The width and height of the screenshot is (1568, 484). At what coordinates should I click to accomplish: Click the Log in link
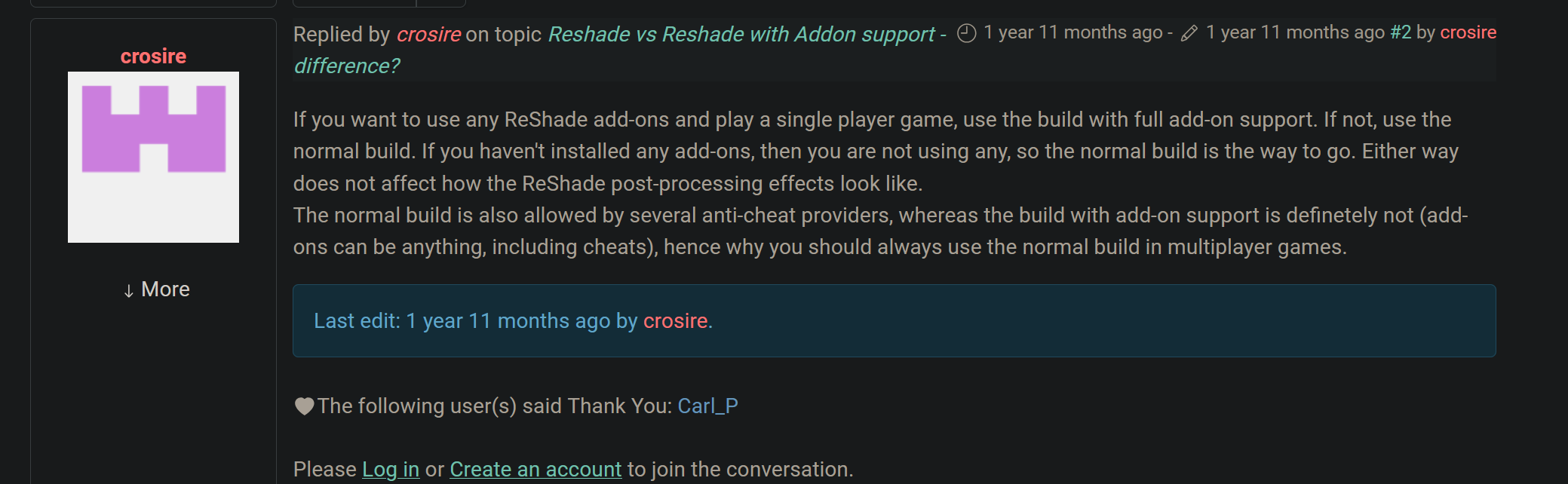pos(391,468)
